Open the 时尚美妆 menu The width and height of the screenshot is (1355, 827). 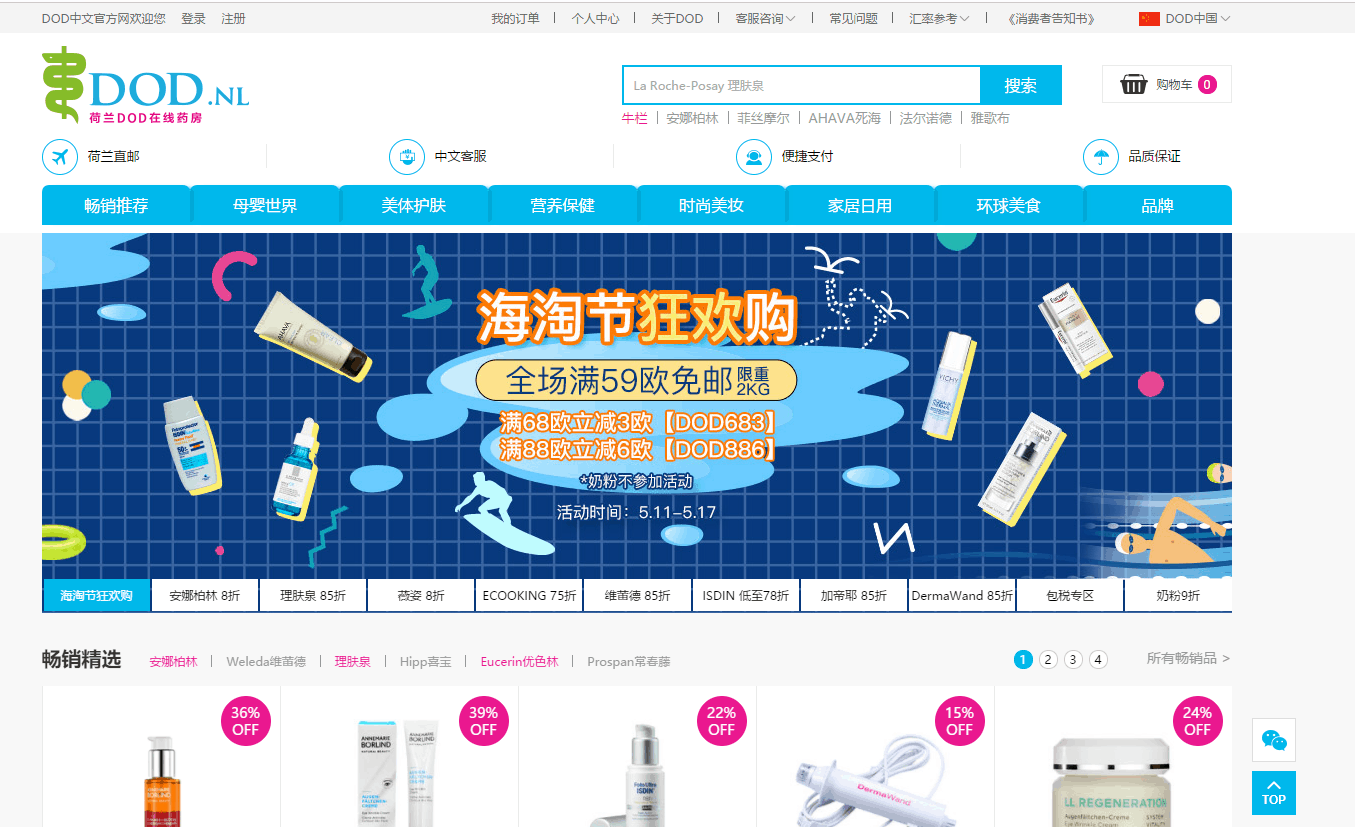tap(711, 206)
